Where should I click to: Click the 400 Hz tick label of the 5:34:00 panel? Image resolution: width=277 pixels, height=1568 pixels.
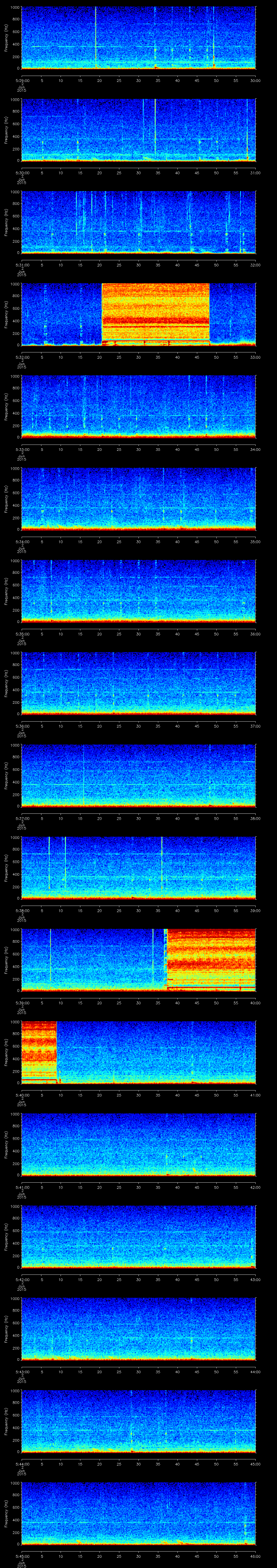[x=16, y=505]
